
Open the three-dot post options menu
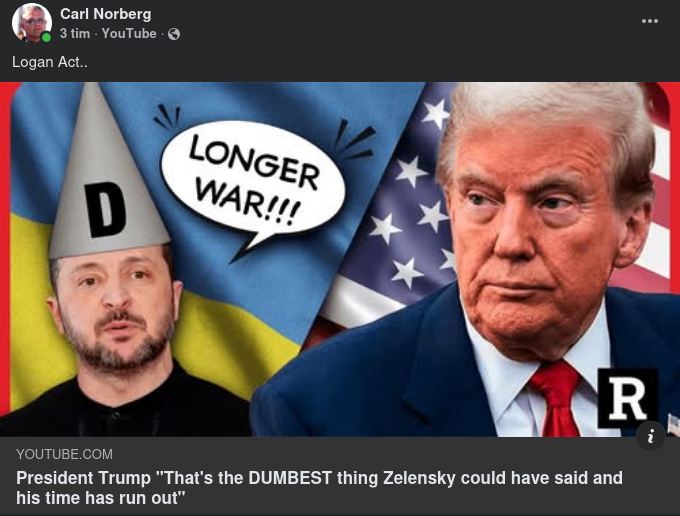click(x=650, y=21)
